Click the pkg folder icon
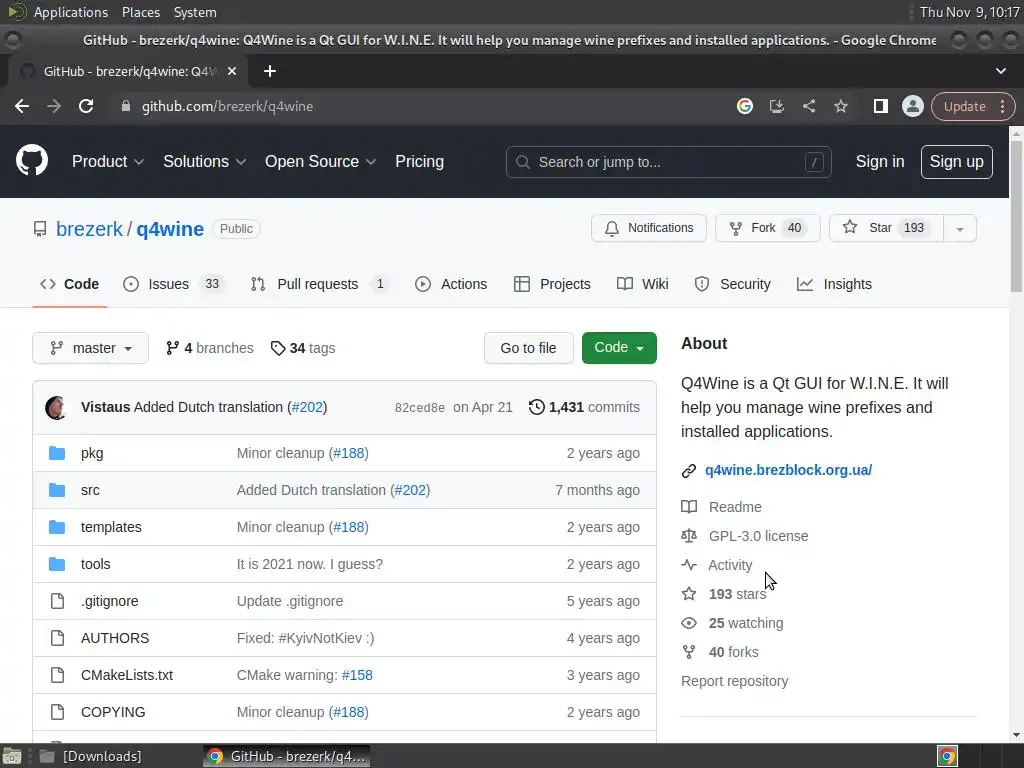The image size is (1024, 768). [57, 453]
